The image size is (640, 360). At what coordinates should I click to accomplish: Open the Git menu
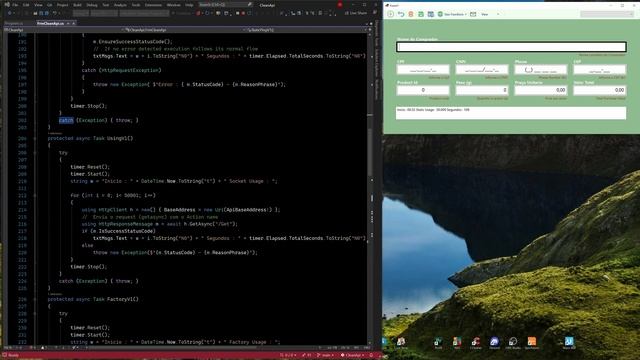[49, 5]
